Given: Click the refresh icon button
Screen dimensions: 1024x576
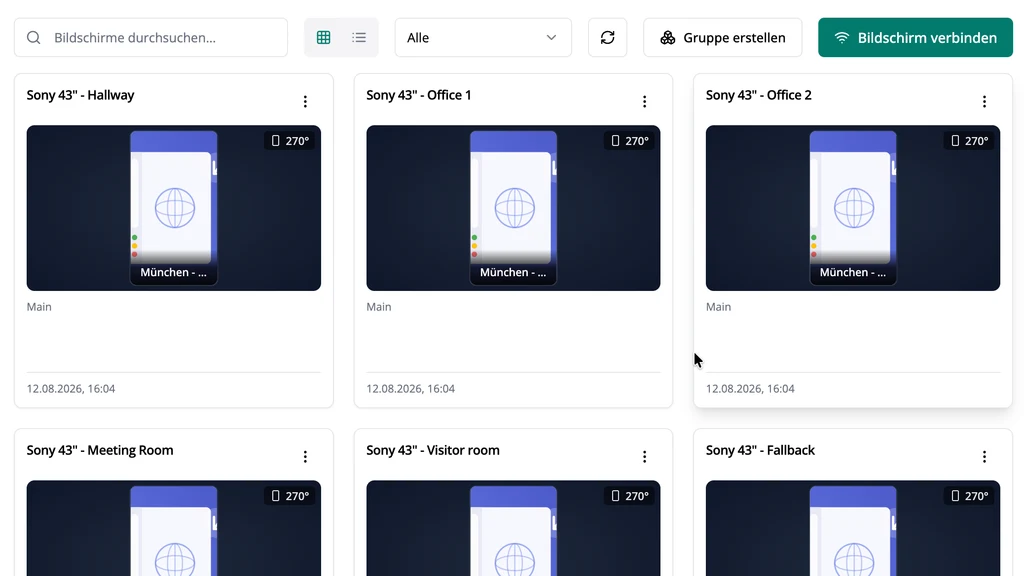Looking at the screenshot, I should point(607,37).
